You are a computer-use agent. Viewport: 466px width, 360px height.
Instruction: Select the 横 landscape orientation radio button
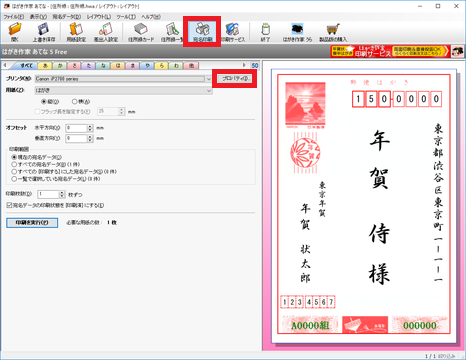pyautogui.click(x=75, y=102)
